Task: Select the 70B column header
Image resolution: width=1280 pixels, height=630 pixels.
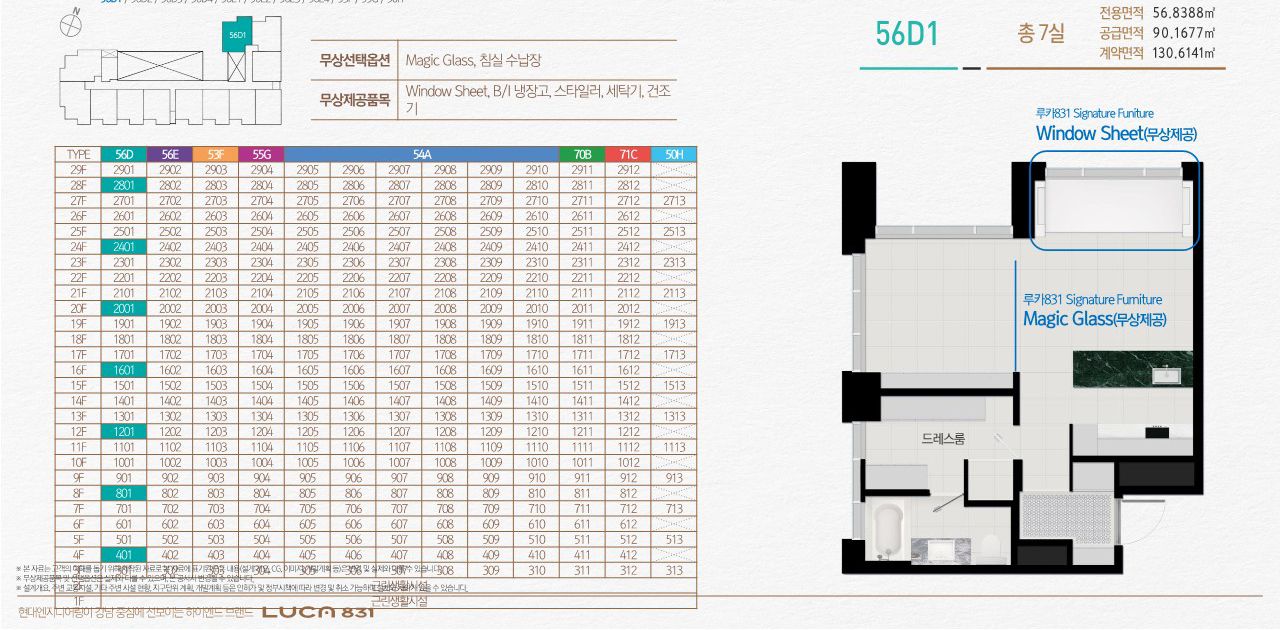Action: (583, 154)
